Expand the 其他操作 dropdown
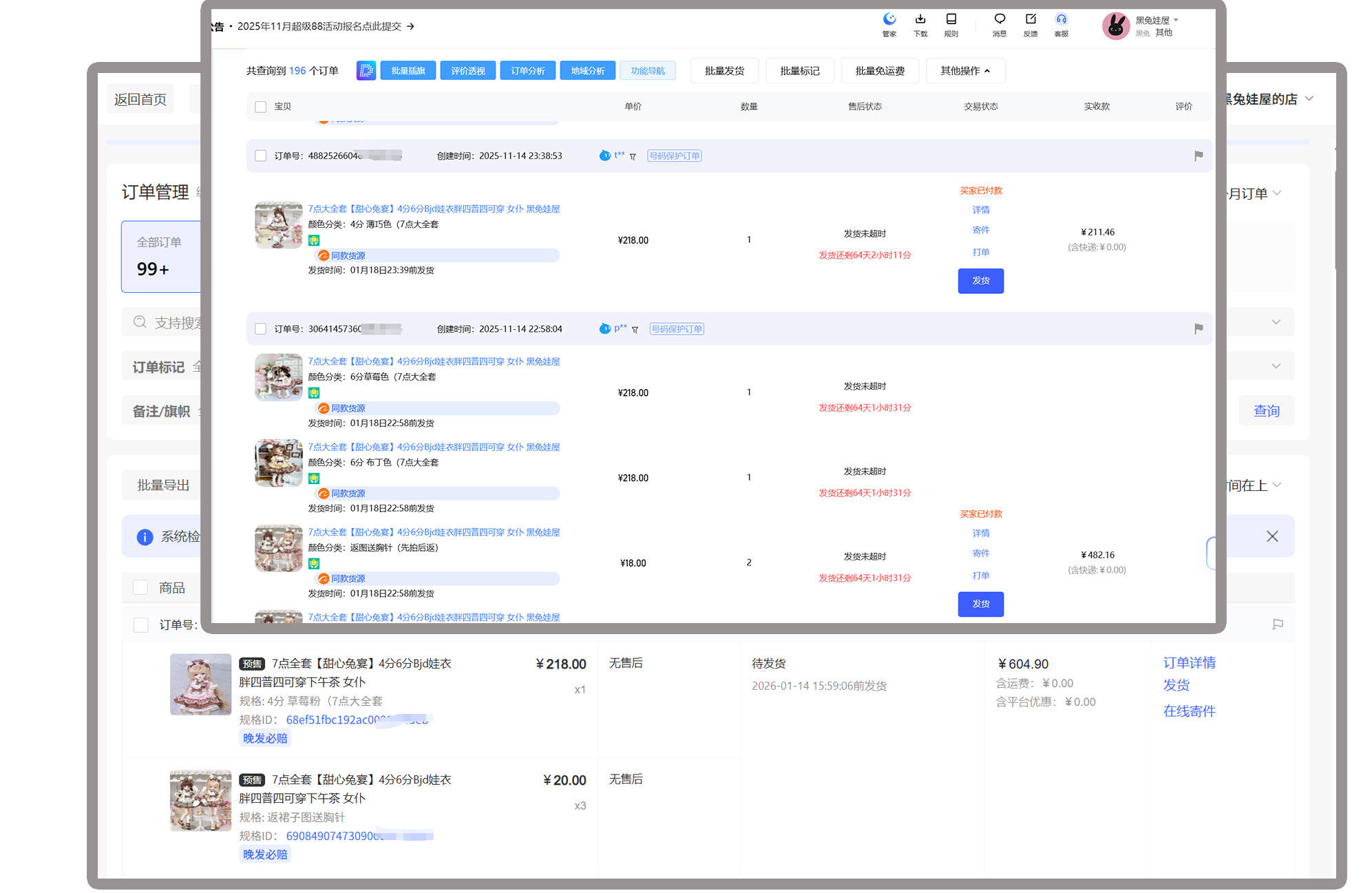The width and height of the screenshot is (1372, 893). [x=964, y=70]
